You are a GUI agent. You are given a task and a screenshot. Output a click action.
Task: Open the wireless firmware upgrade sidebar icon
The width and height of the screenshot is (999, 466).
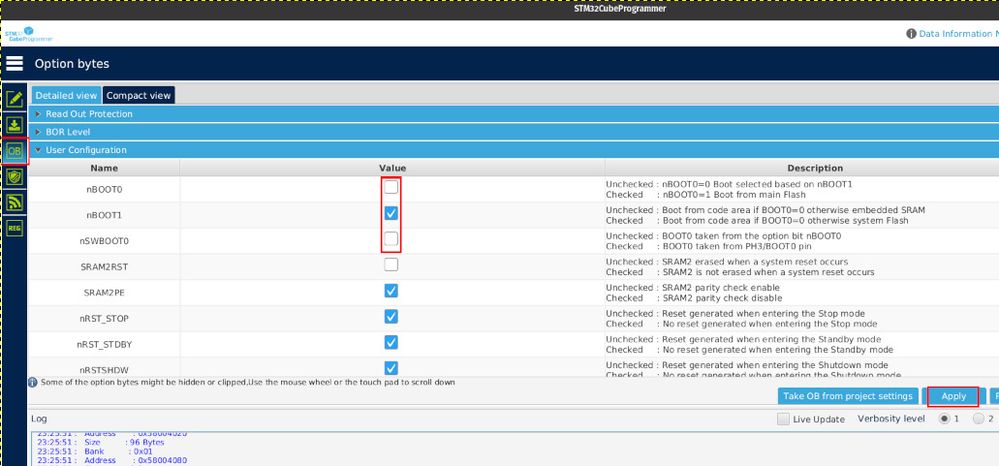click(15, 202)
